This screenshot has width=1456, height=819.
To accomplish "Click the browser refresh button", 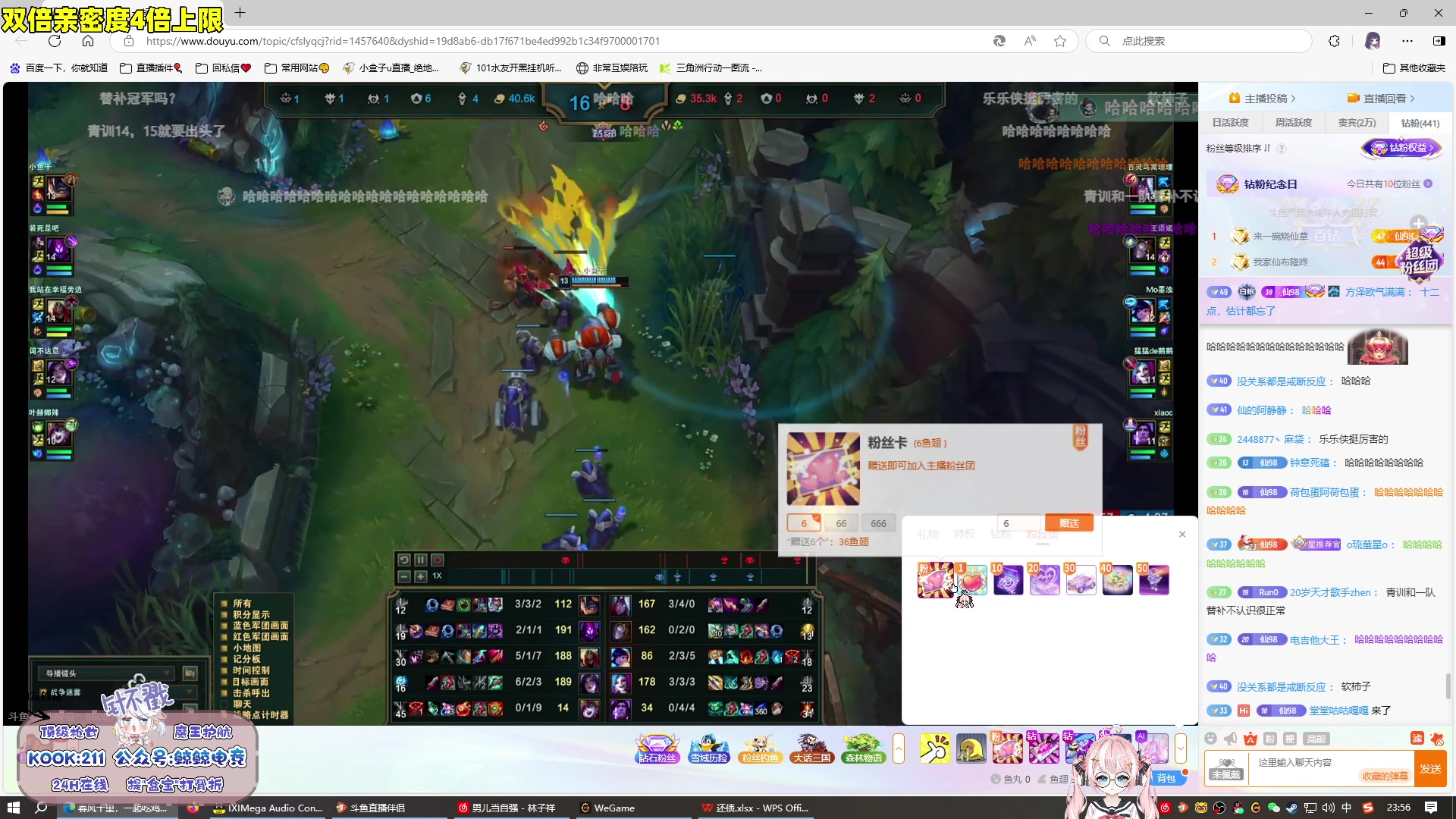I will click(55, 41).
